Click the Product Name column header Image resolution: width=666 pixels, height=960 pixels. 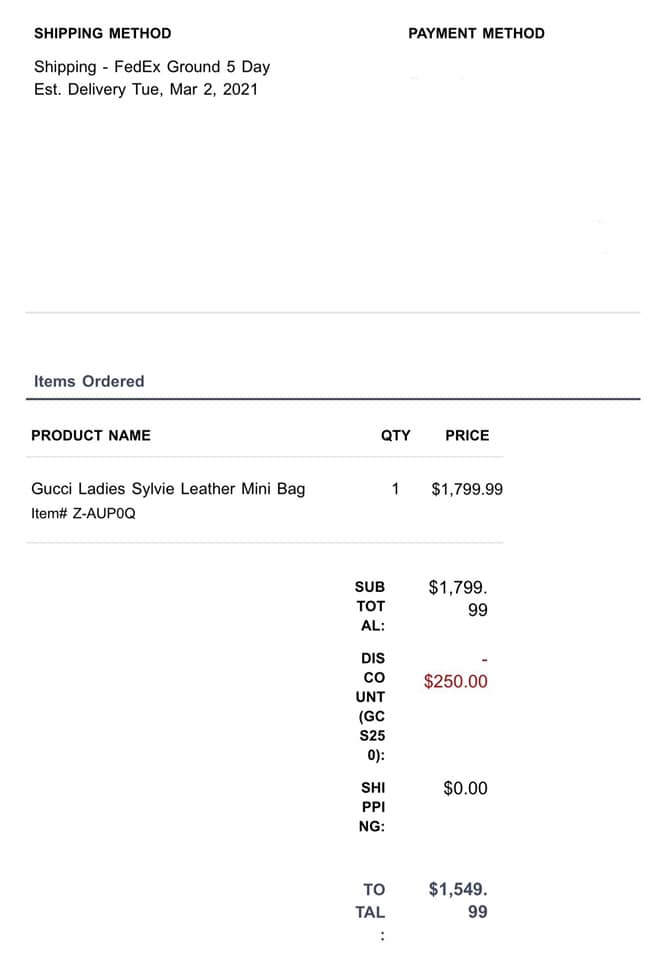tap(91, 435)
